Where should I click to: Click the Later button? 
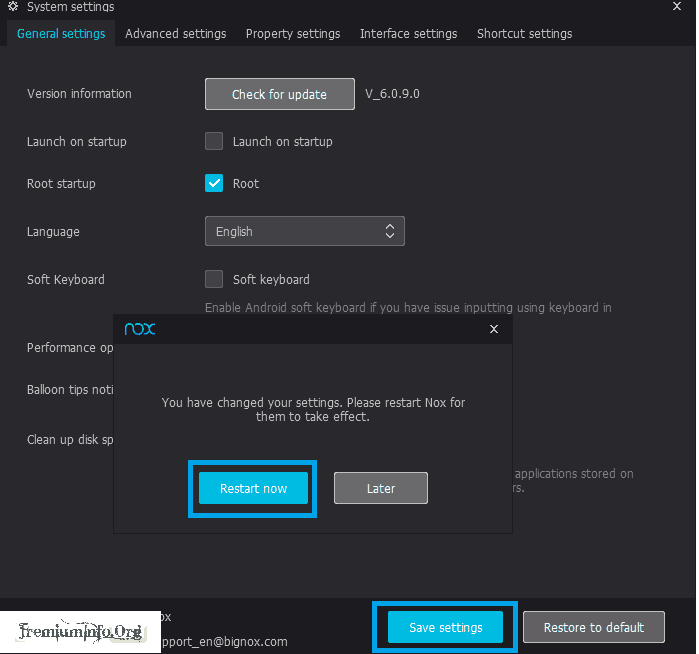point(381,488)
